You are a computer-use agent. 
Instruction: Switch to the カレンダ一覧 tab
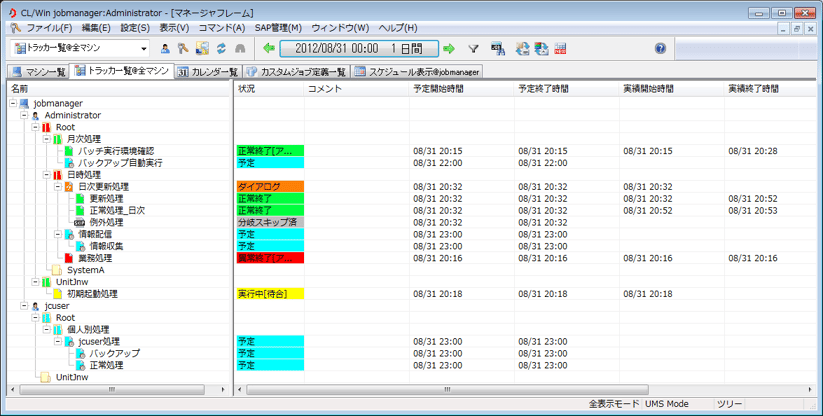[208, 72]
